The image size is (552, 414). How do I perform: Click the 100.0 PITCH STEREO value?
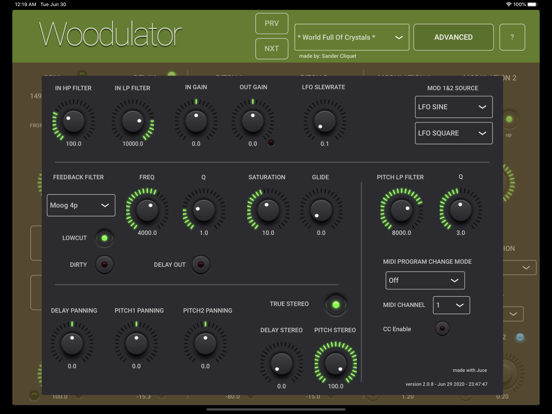[x=335, y=386]
